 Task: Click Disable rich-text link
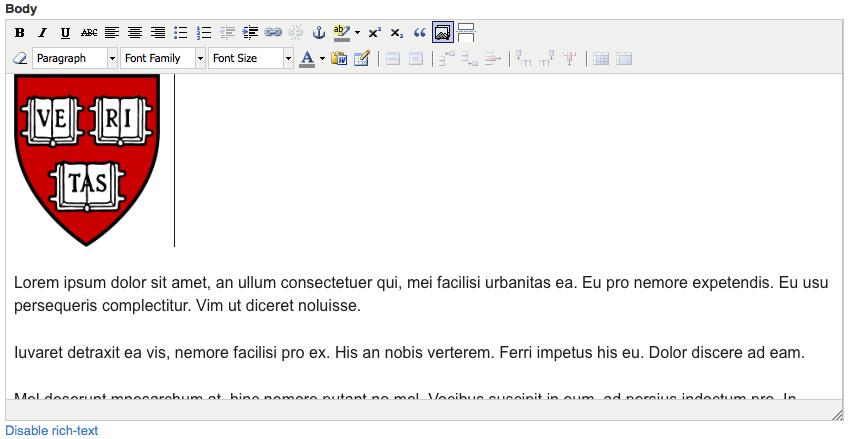coord(52,431)
